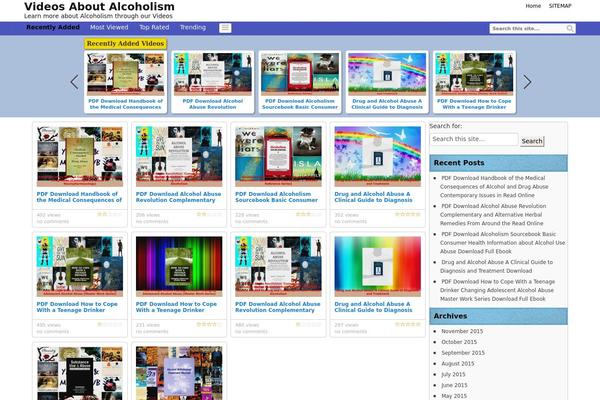Open first-row grid title 'PDF Download Alcohol Abuse Revolution Complementary'
The height and width of the screenshot is (400, 600).
click(178, 197)
